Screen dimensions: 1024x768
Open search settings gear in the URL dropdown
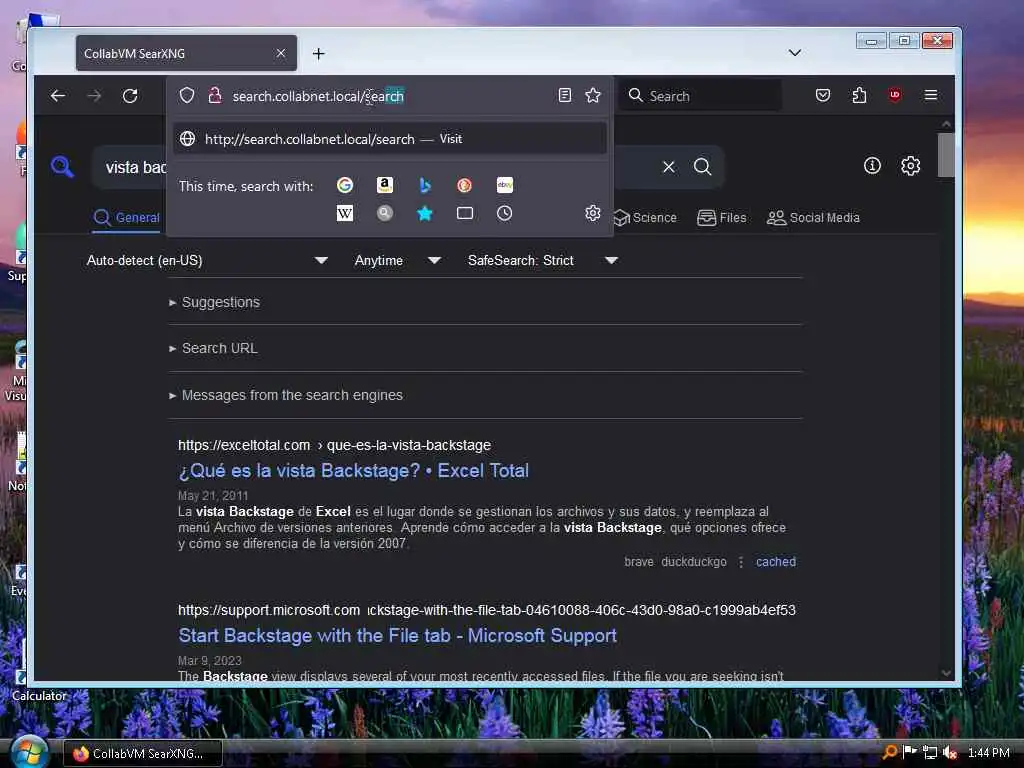pyautogui.click(x=592, y=213)
